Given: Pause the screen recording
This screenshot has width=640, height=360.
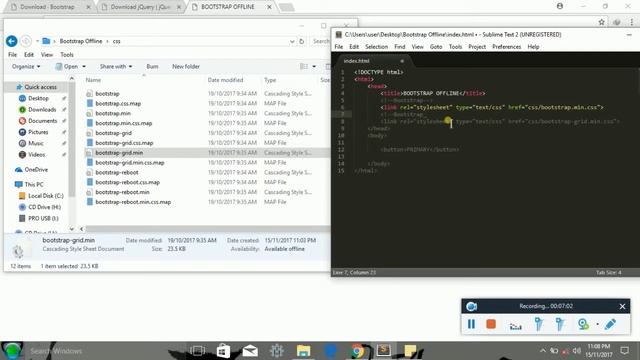Looking at the screenshot, I should point(471,324).
